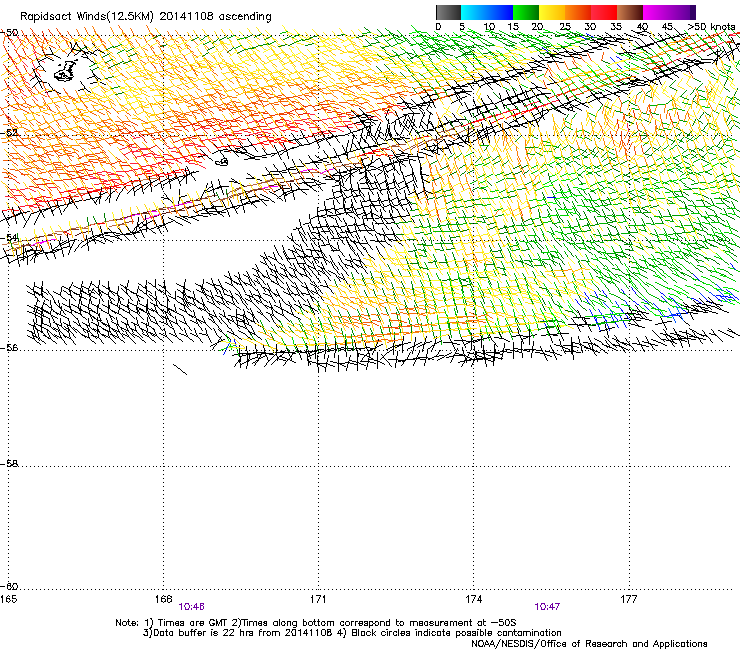Click the legend tick label '10'
Image resolution: width=740 pixels, height=650 pixels.
(489, 27)
